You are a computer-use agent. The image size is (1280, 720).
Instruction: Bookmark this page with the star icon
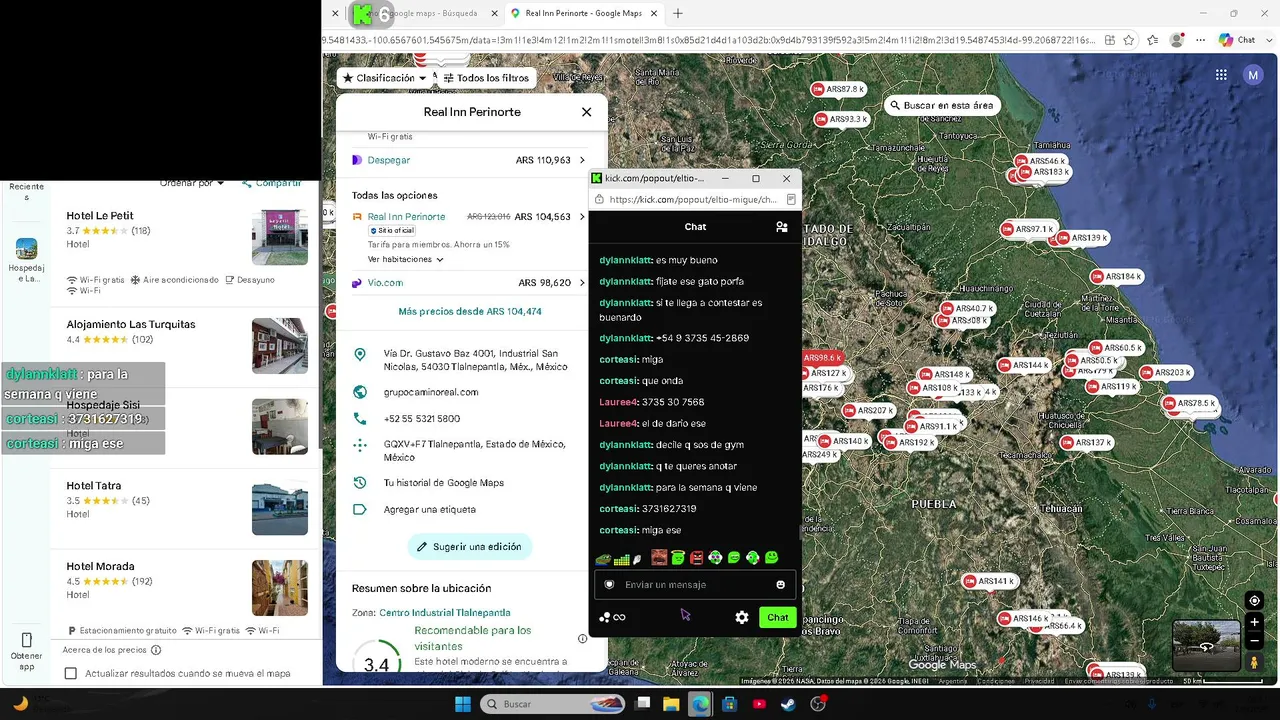(1129, 40)
